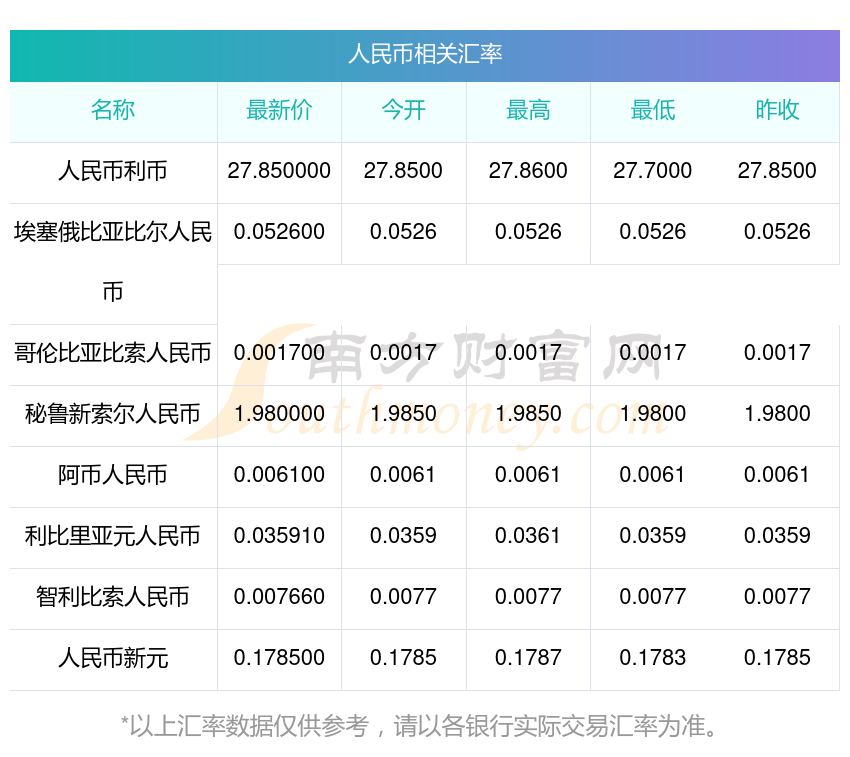This screenshot has width=850, height=757.
Task: Click 人民币利币 lowest value 27.7000
Action: (653, 171)
